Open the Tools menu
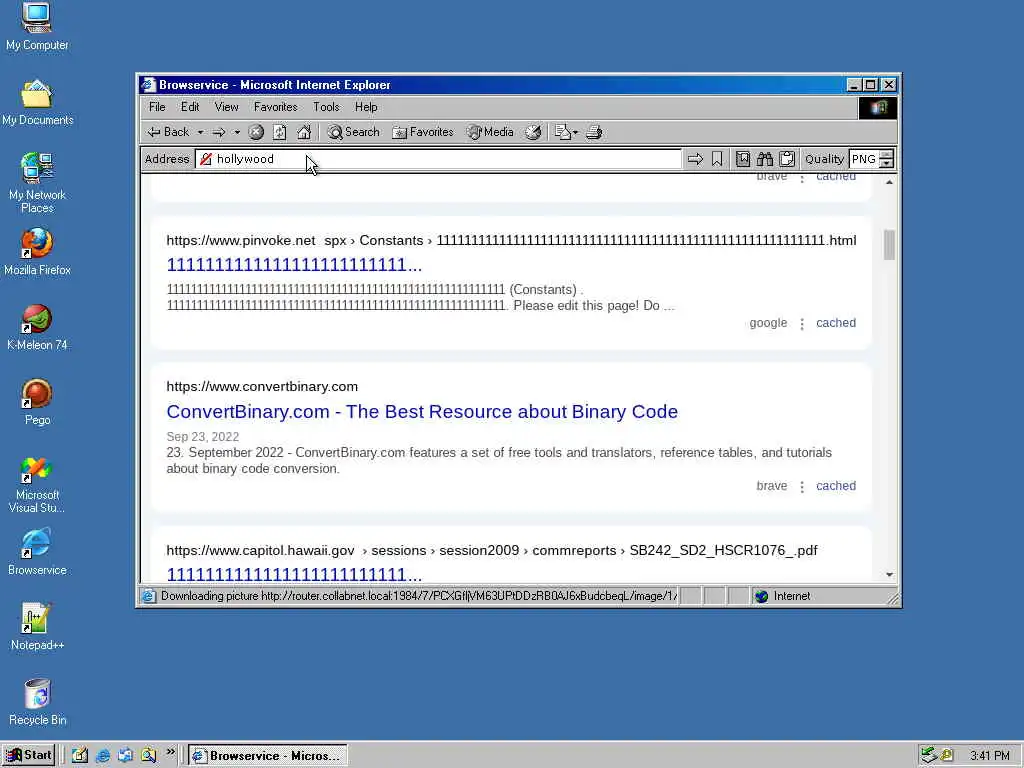Image resolution: width=1024 pixels, height=768 pixels. pyautogui.click(x=326, y=107)
